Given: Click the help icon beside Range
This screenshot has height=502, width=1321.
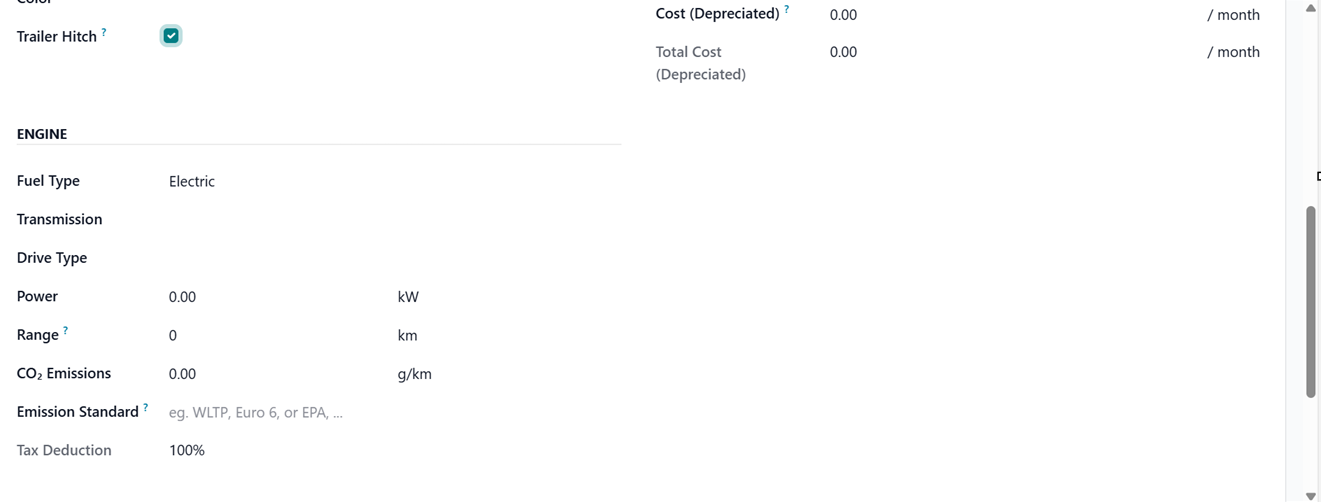Looking at the screenshot, I should [x=66, y=330].
